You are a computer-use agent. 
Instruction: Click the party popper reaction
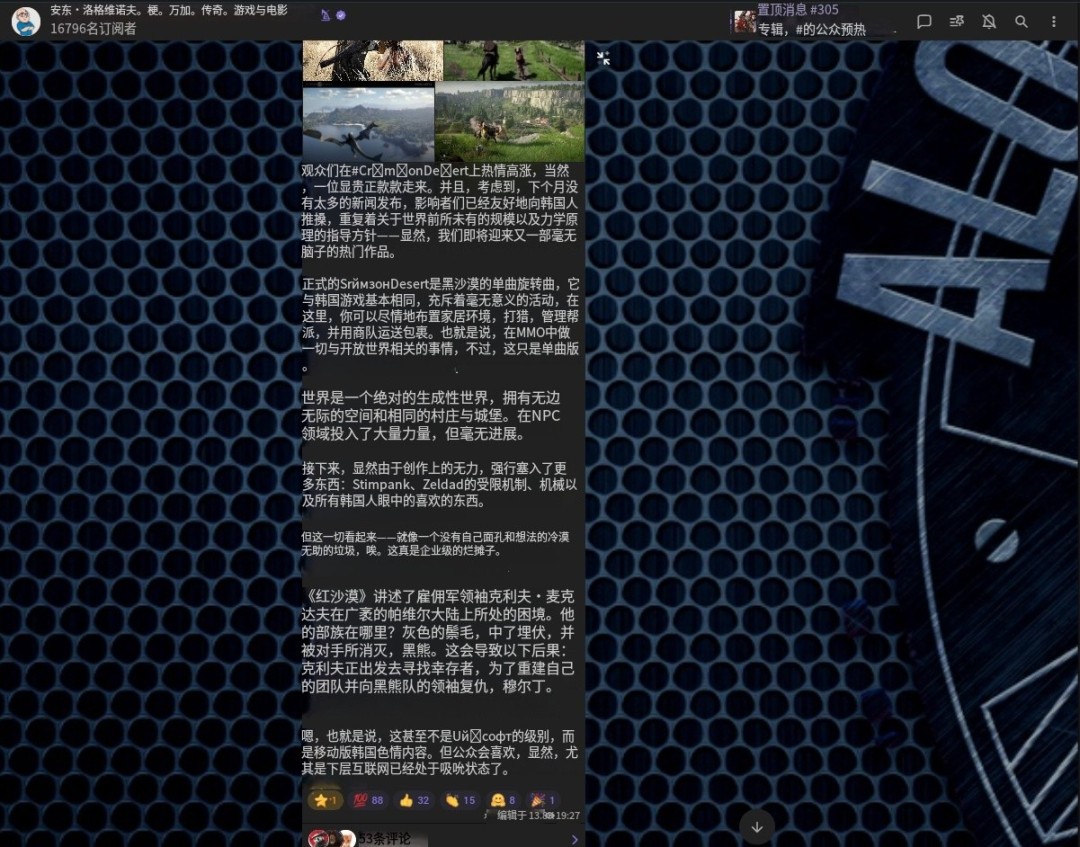[x=543, y=800]
